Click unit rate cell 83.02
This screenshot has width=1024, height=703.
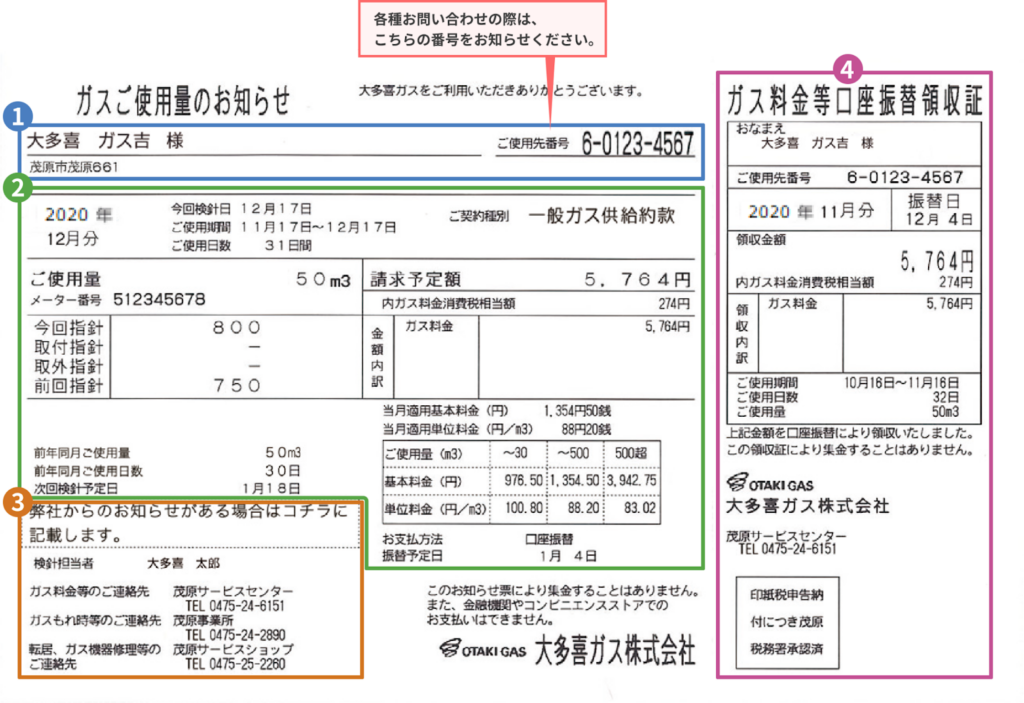click(x=640, y=508)
